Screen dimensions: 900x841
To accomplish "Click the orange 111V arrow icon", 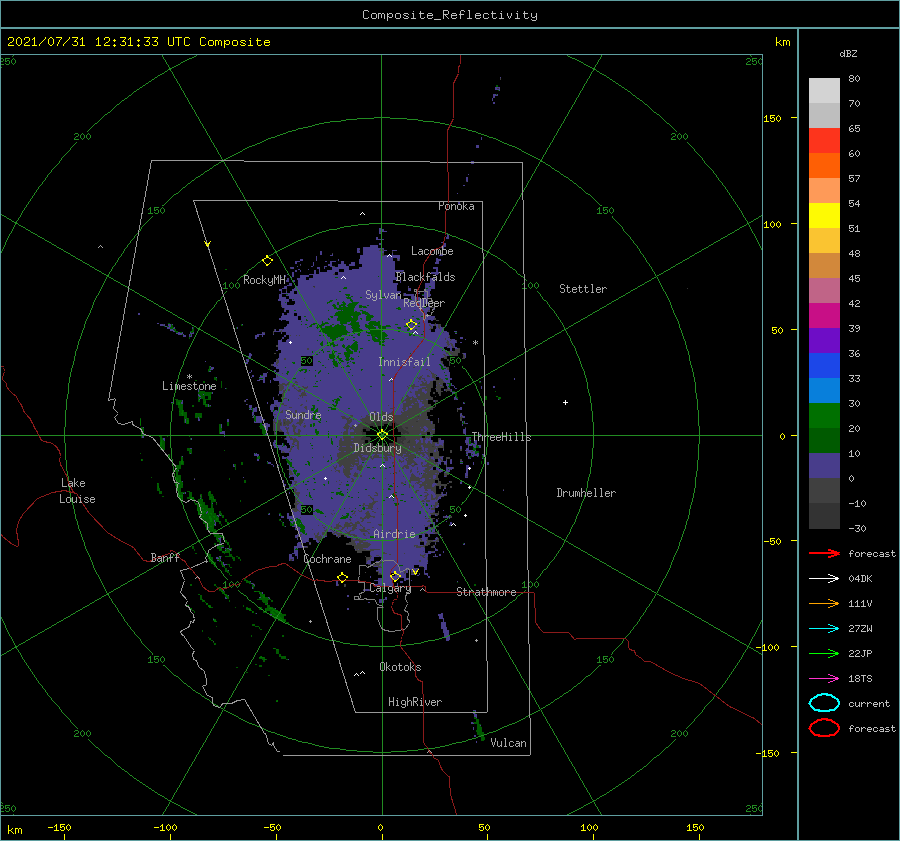I will [824, 603].
